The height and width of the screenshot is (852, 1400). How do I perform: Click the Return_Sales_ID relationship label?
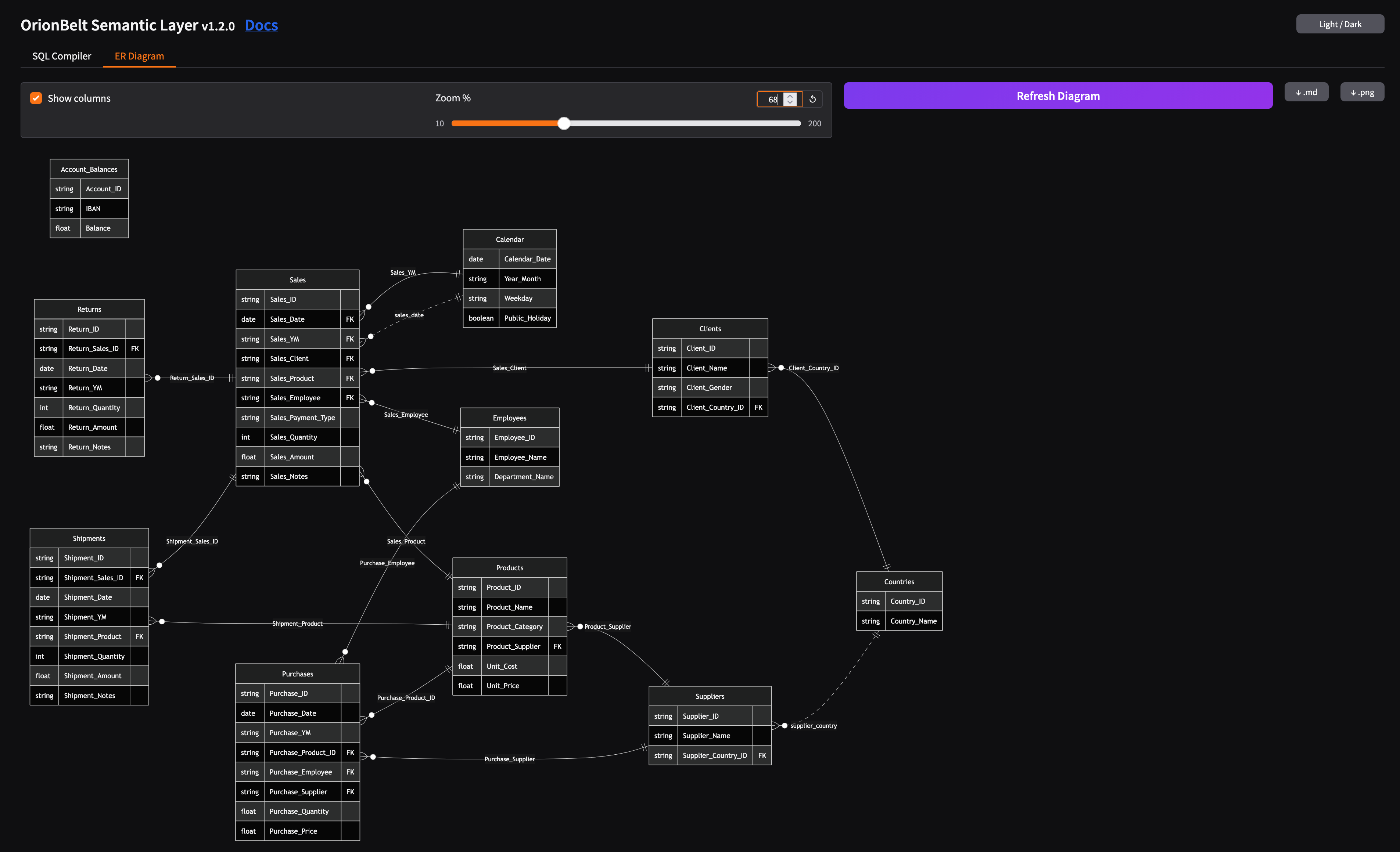coord(193,378)
